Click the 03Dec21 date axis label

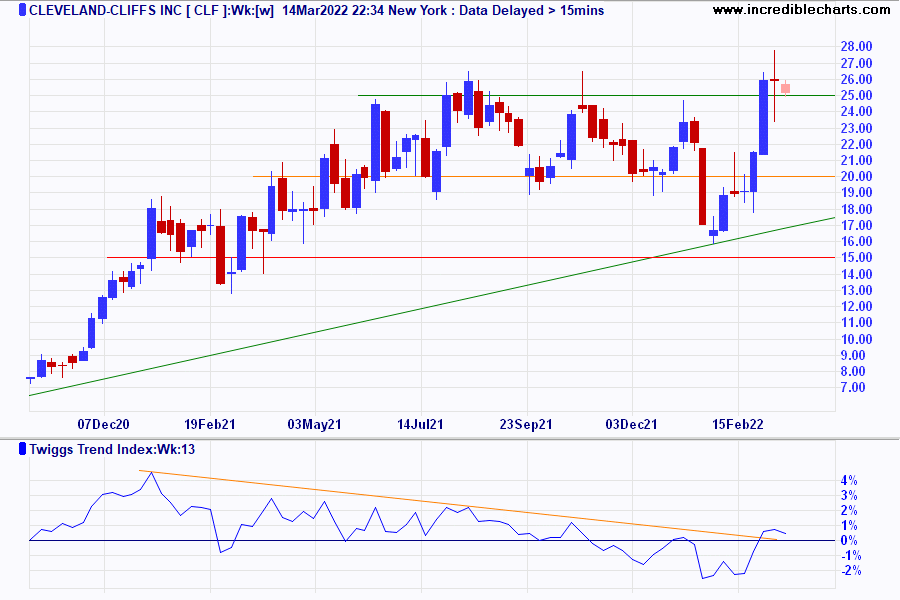click(x=631, y=424)
